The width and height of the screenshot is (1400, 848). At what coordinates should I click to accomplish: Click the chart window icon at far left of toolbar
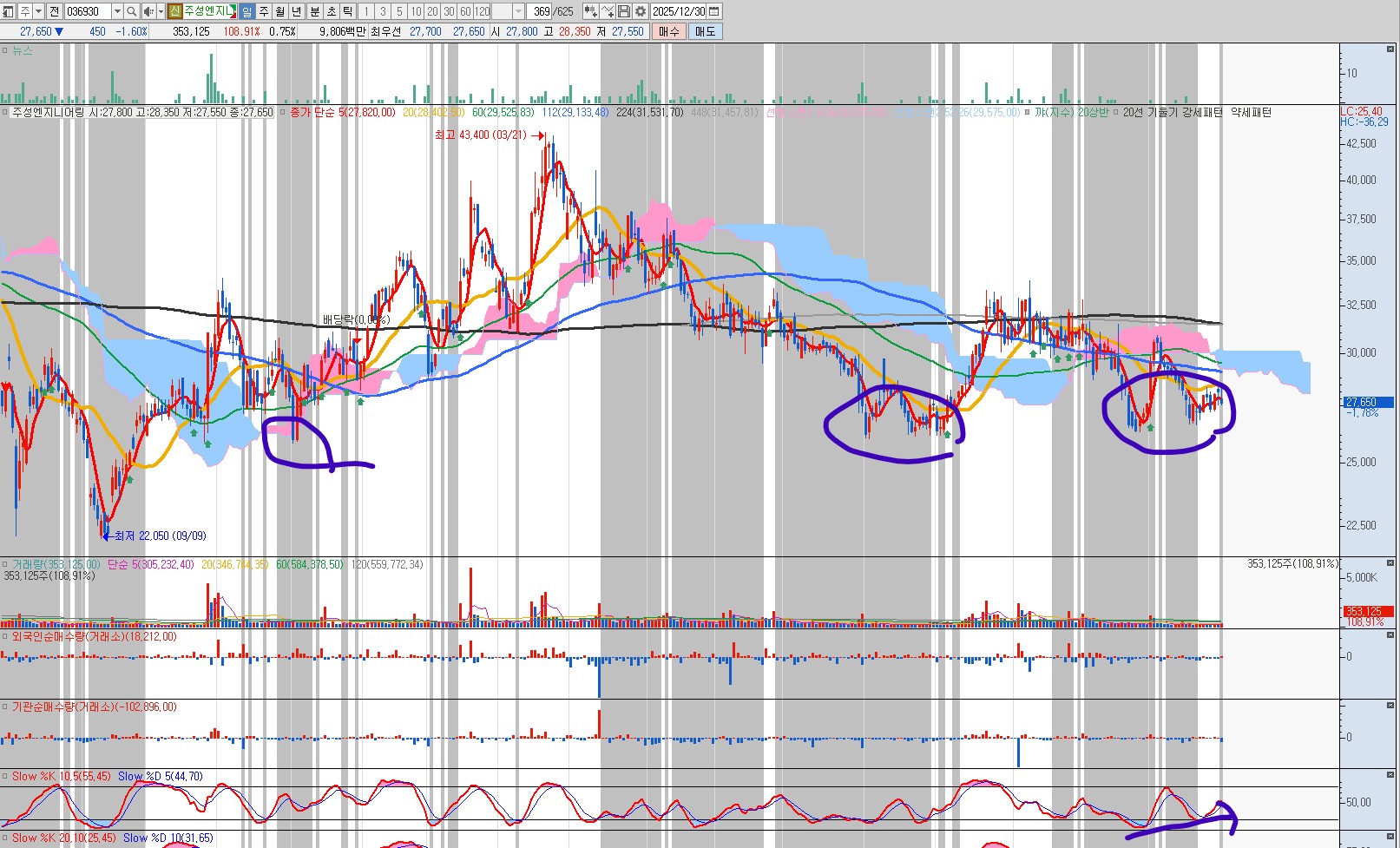point(8,11)
